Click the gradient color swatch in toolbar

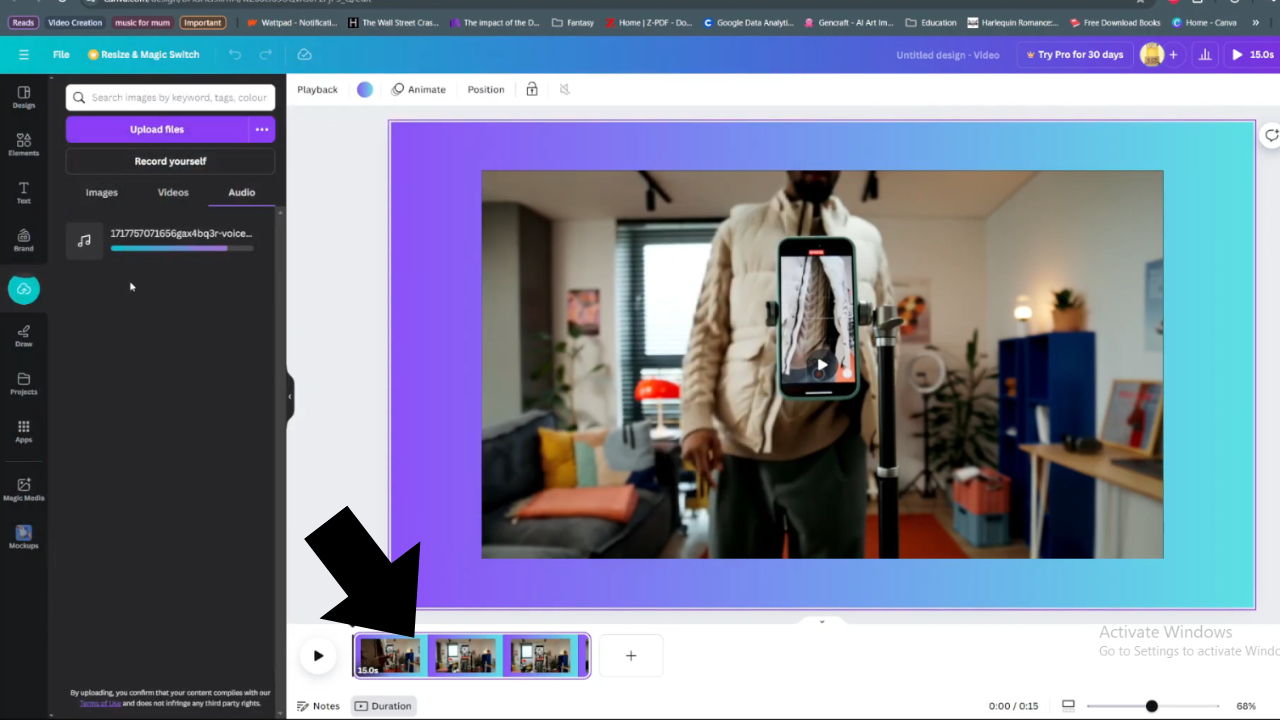point(365,89)
